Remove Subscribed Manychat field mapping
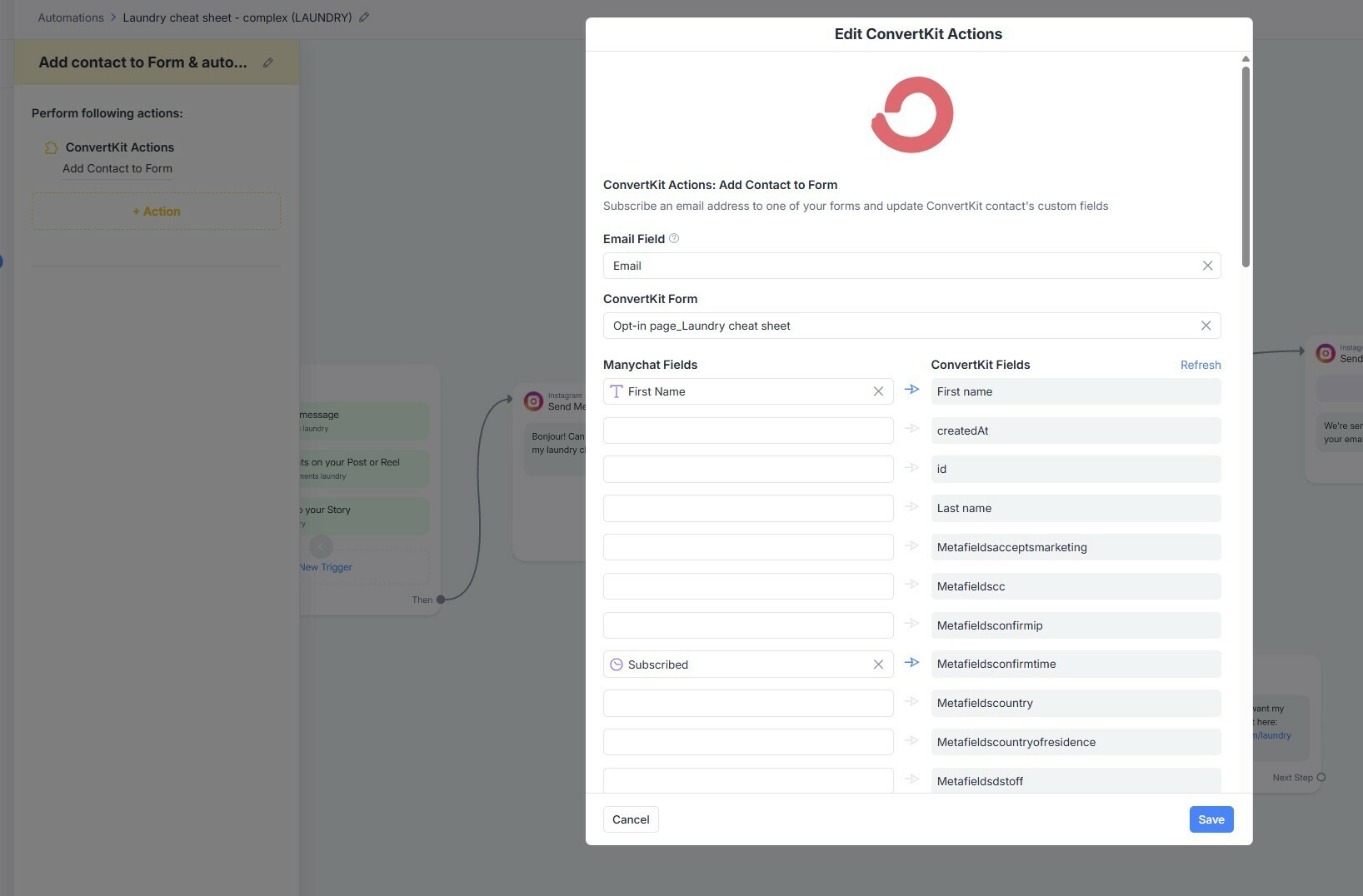The width and height of the screenshot is (1363, 896). click(878, 665)
